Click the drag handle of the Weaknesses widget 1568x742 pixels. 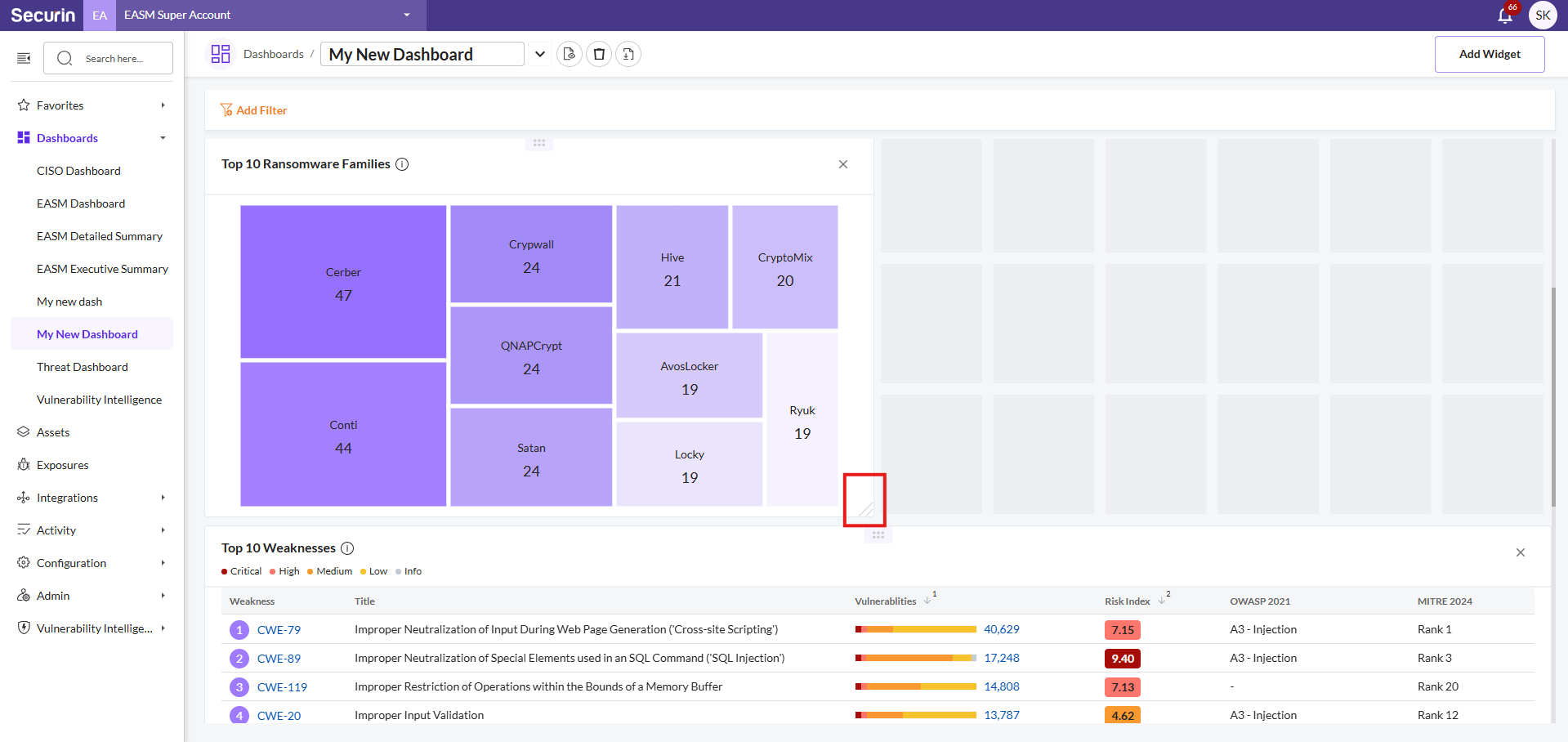pos(878,535)
